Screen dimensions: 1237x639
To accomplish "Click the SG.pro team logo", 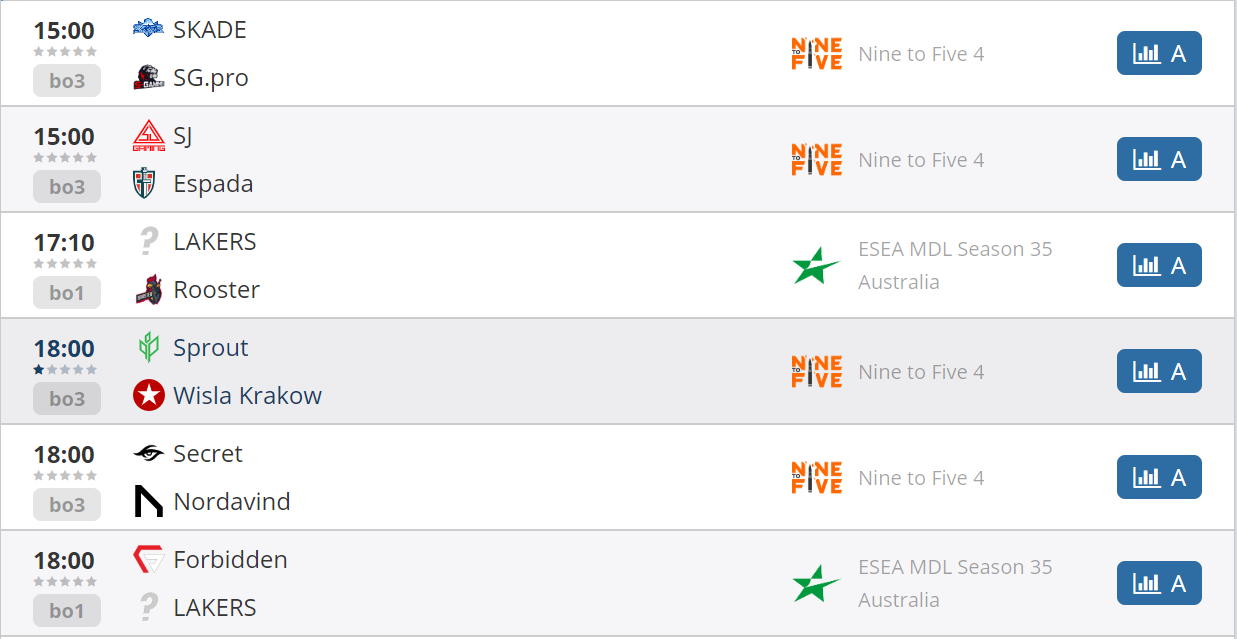I will (148, 78).
